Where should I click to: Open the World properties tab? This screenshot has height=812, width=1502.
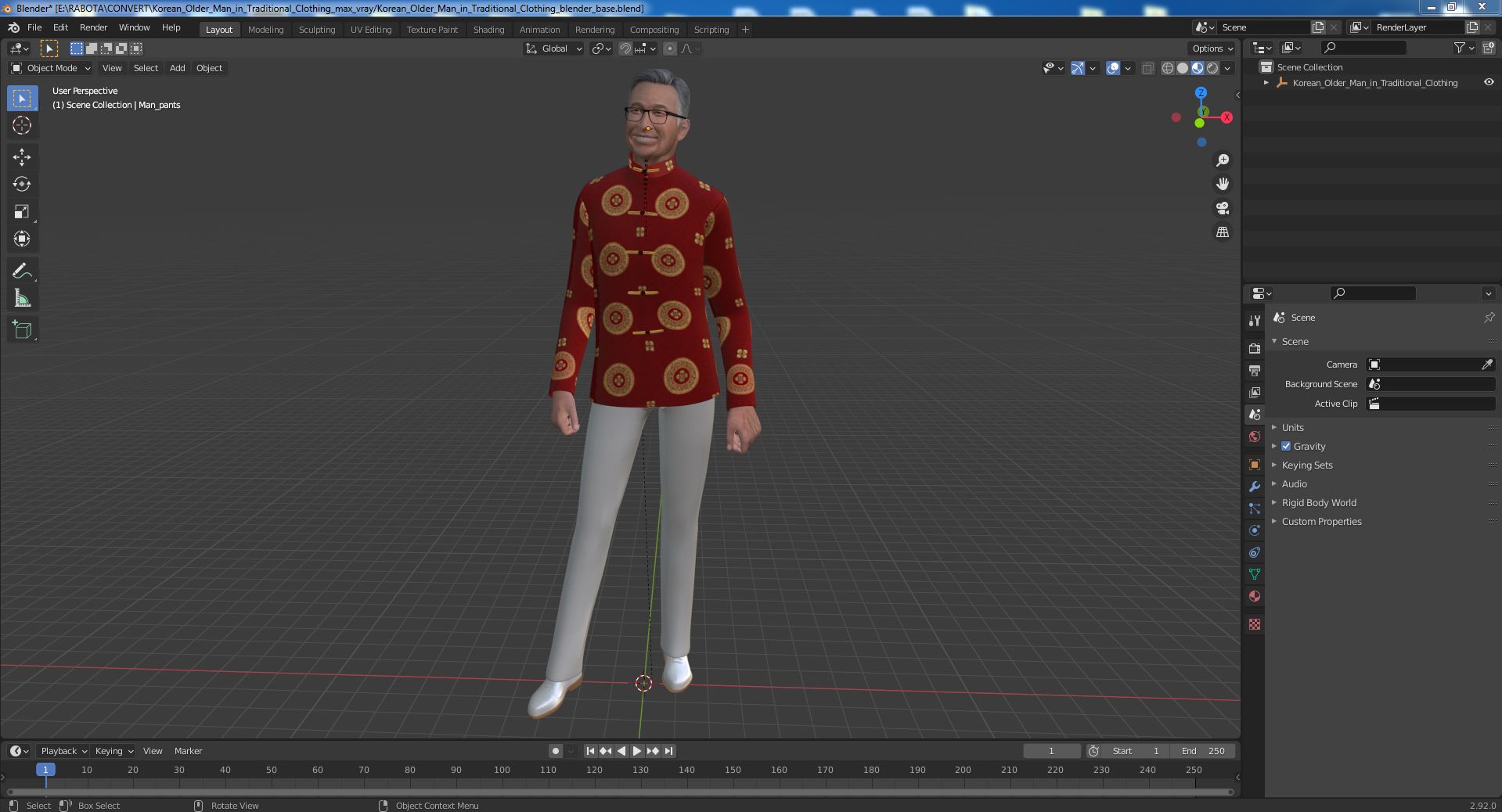[x=1255, y=437]
